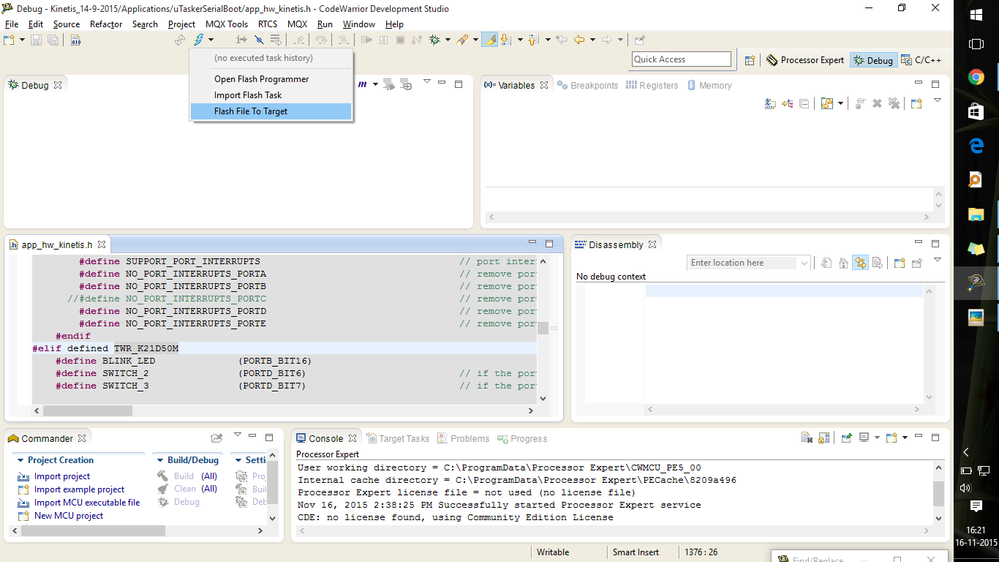Click the yellow Back navigation arrow

(x=579, y=40)
